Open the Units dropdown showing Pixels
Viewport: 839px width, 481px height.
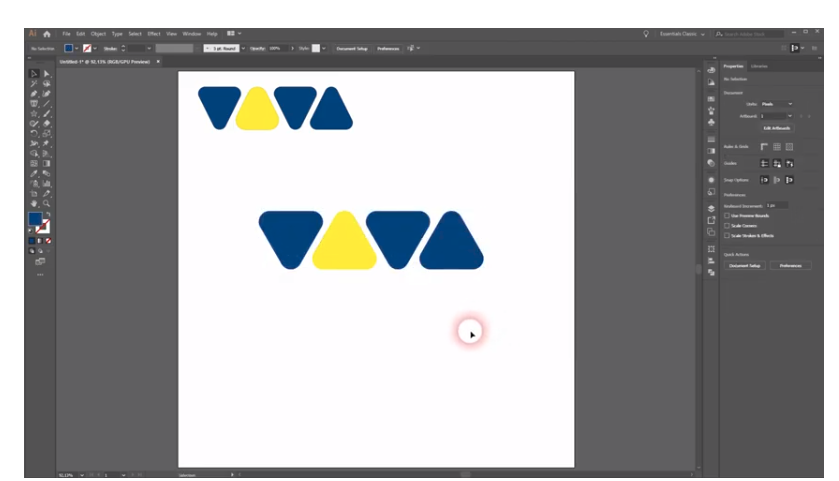click(x=776, y=103)
